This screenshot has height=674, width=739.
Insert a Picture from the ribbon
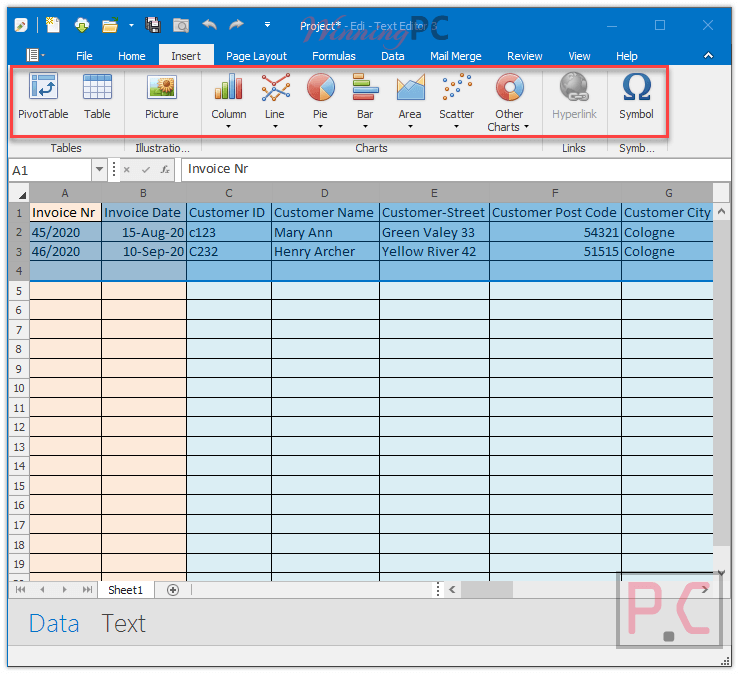coord(161,99)
